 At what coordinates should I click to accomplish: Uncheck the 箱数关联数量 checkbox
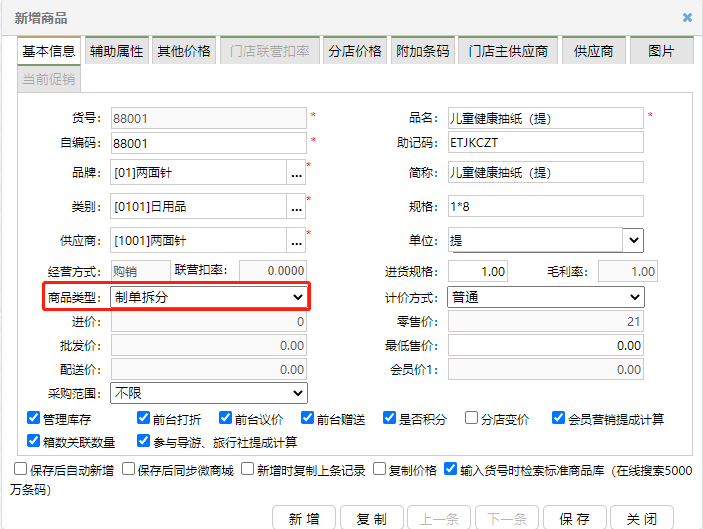point(33,441)
